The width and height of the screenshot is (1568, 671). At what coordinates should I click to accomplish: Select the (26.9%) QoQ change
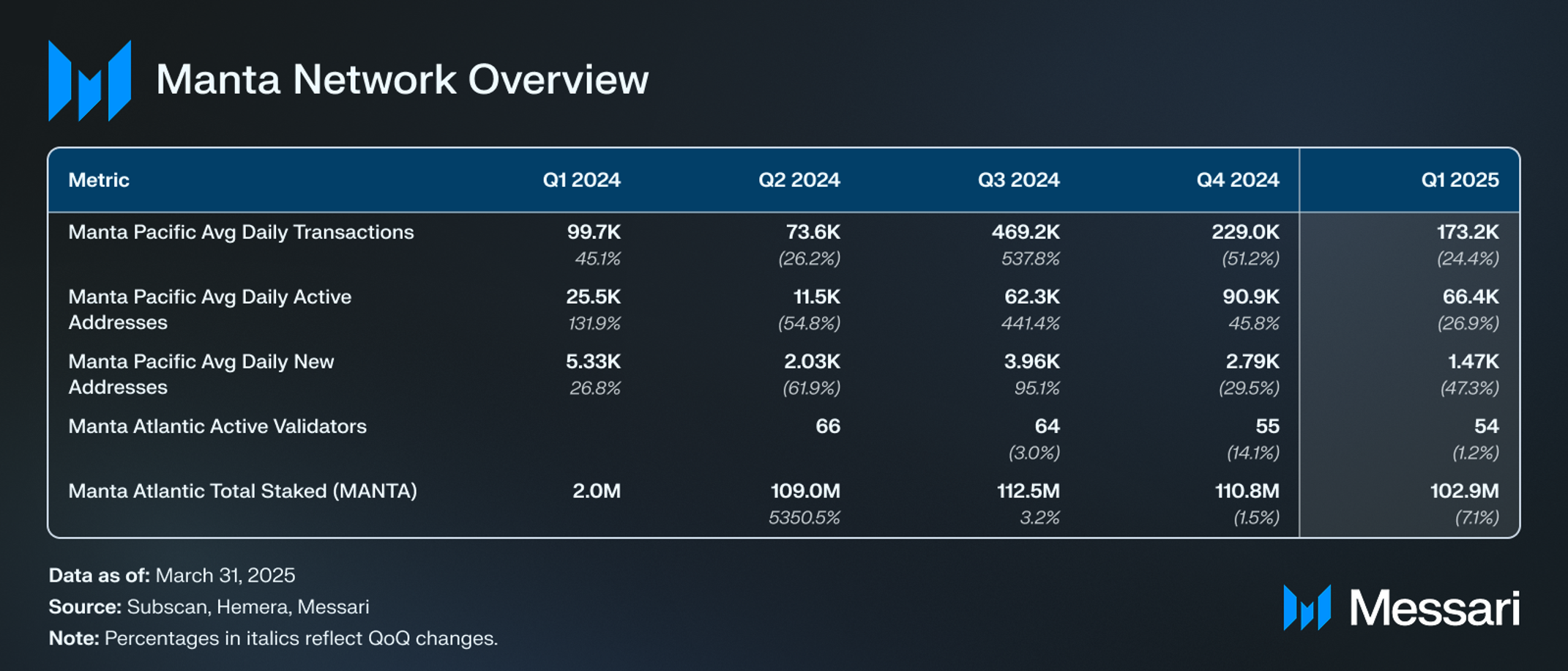1468,323
